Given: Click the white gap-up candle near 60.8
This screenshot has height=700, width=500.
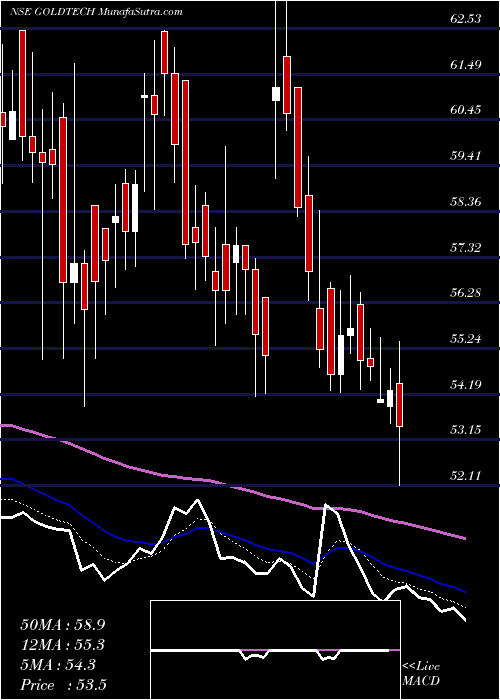Looking at the screenshot, I should point(276,94).
